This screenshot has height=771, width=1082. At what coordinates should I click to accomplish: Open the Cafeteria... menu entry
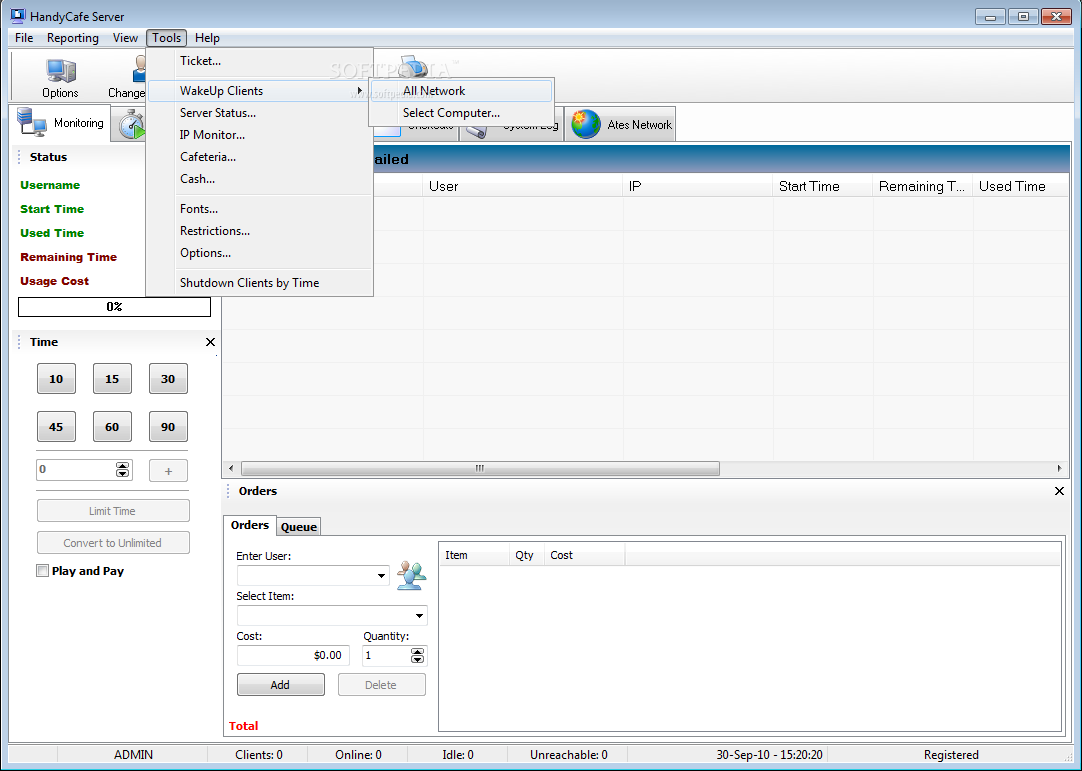click(x=260, y=157)
